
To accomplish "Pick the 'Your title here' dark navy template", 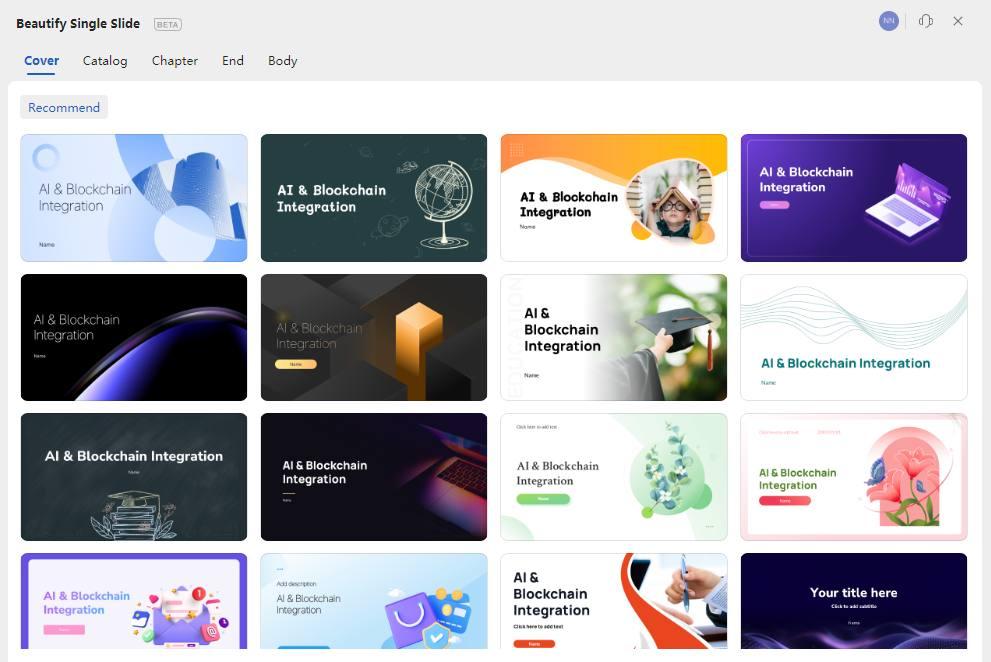I will (854, 601).
